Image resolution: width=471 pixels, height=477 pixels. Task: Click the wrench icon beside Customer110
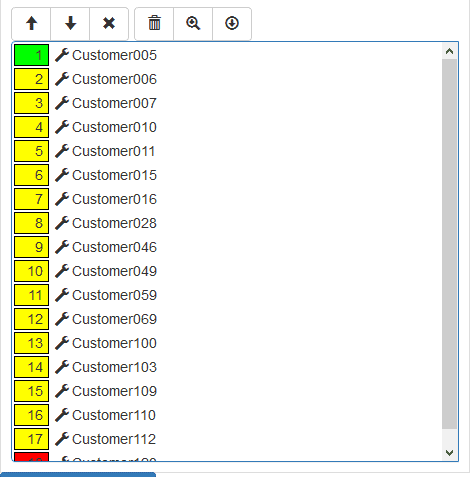[x=62, y=415]
